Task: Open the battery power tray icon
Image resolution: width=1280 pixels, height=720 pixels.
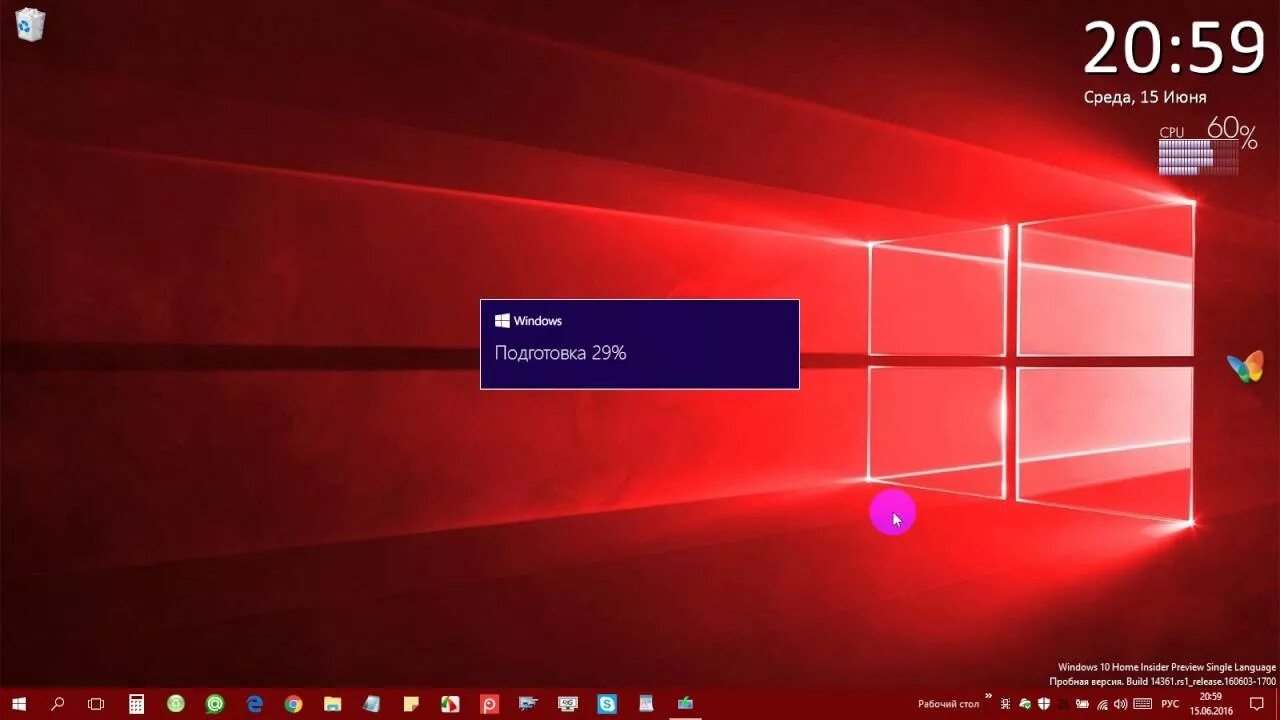Action: [1082, 704]
